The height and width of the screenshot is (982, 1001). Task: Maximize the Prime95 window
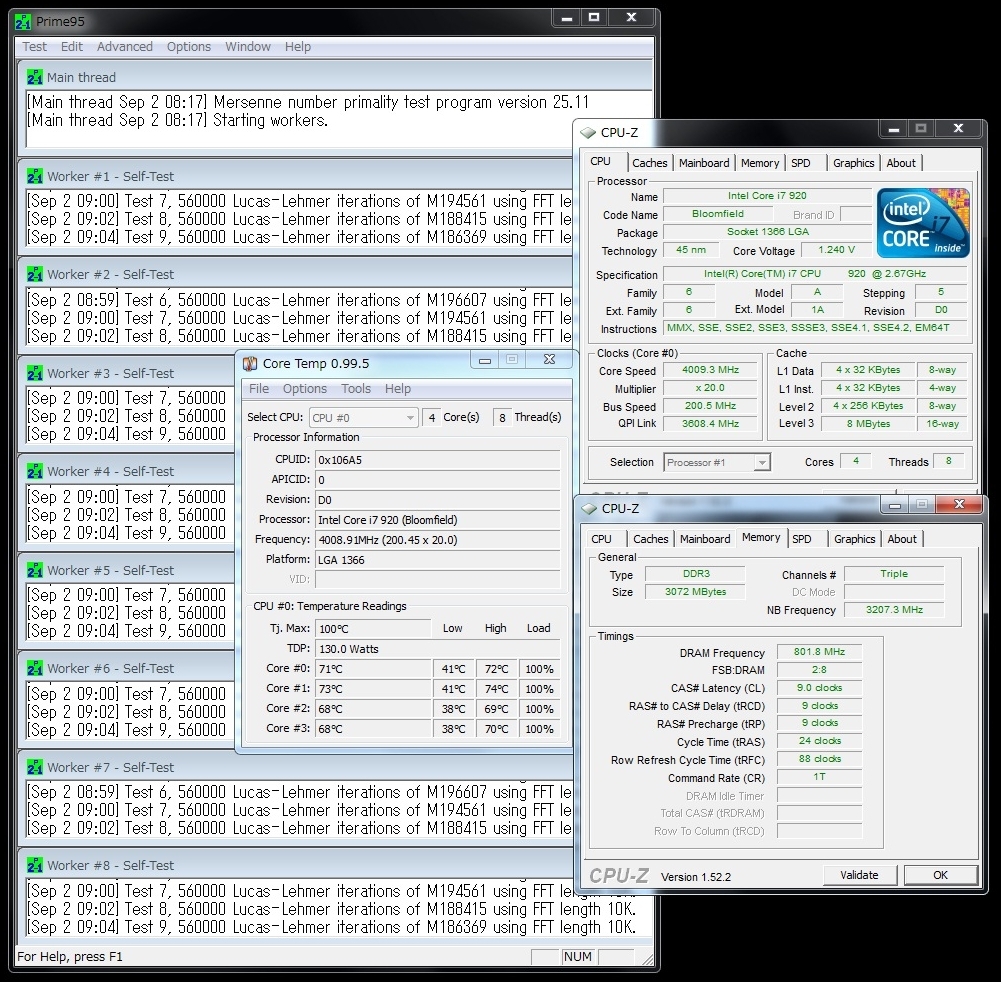pos(594,18)
